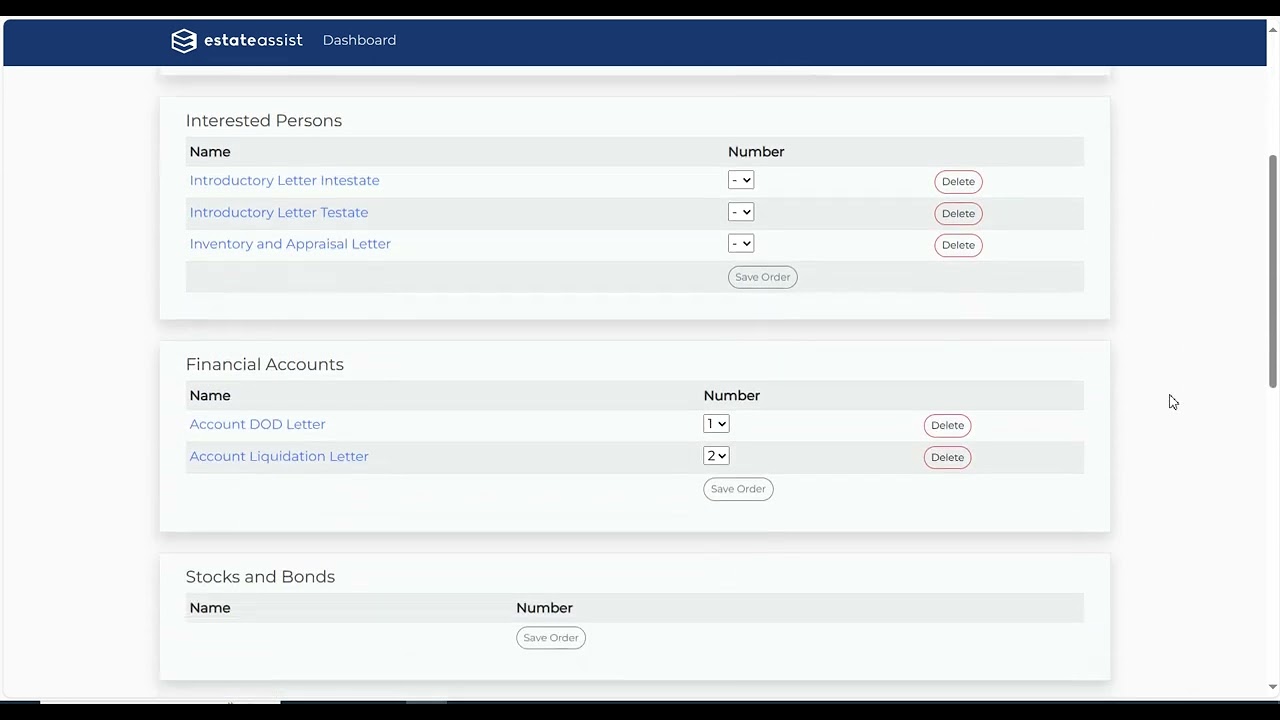The width and height of the screenshot is (1280, 720).
Task: Click the estateassist logo icon
Action: point(184,41)
